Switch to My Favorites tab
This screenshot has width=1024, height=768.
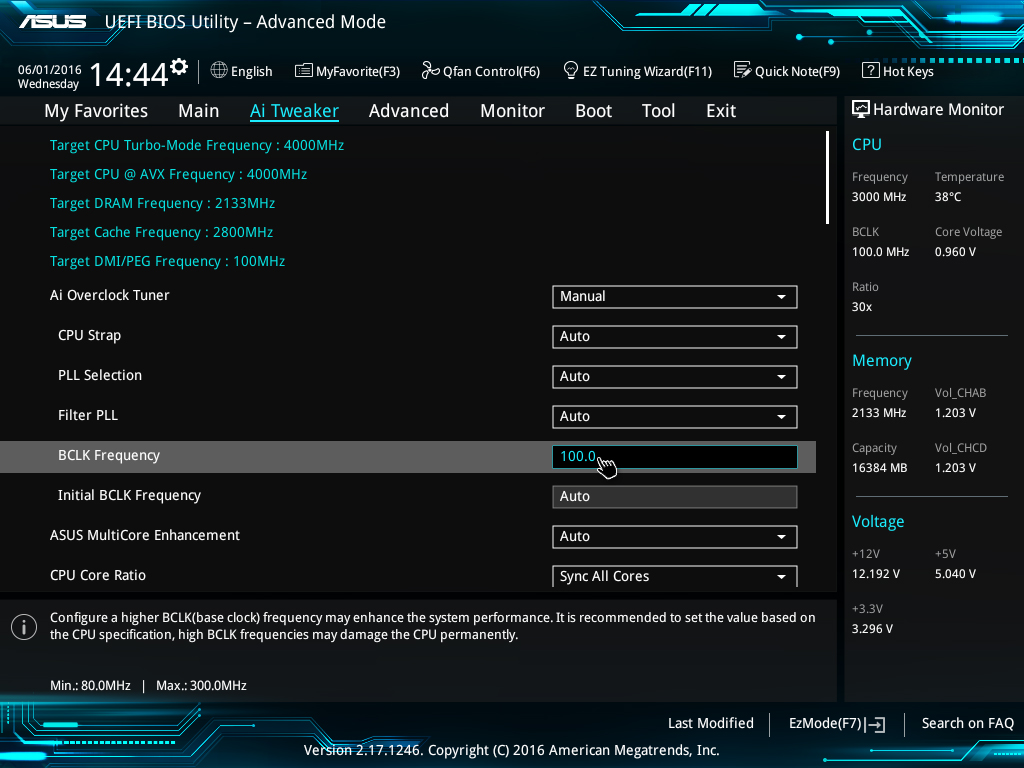pyautogui.click(x=96, y=111)
